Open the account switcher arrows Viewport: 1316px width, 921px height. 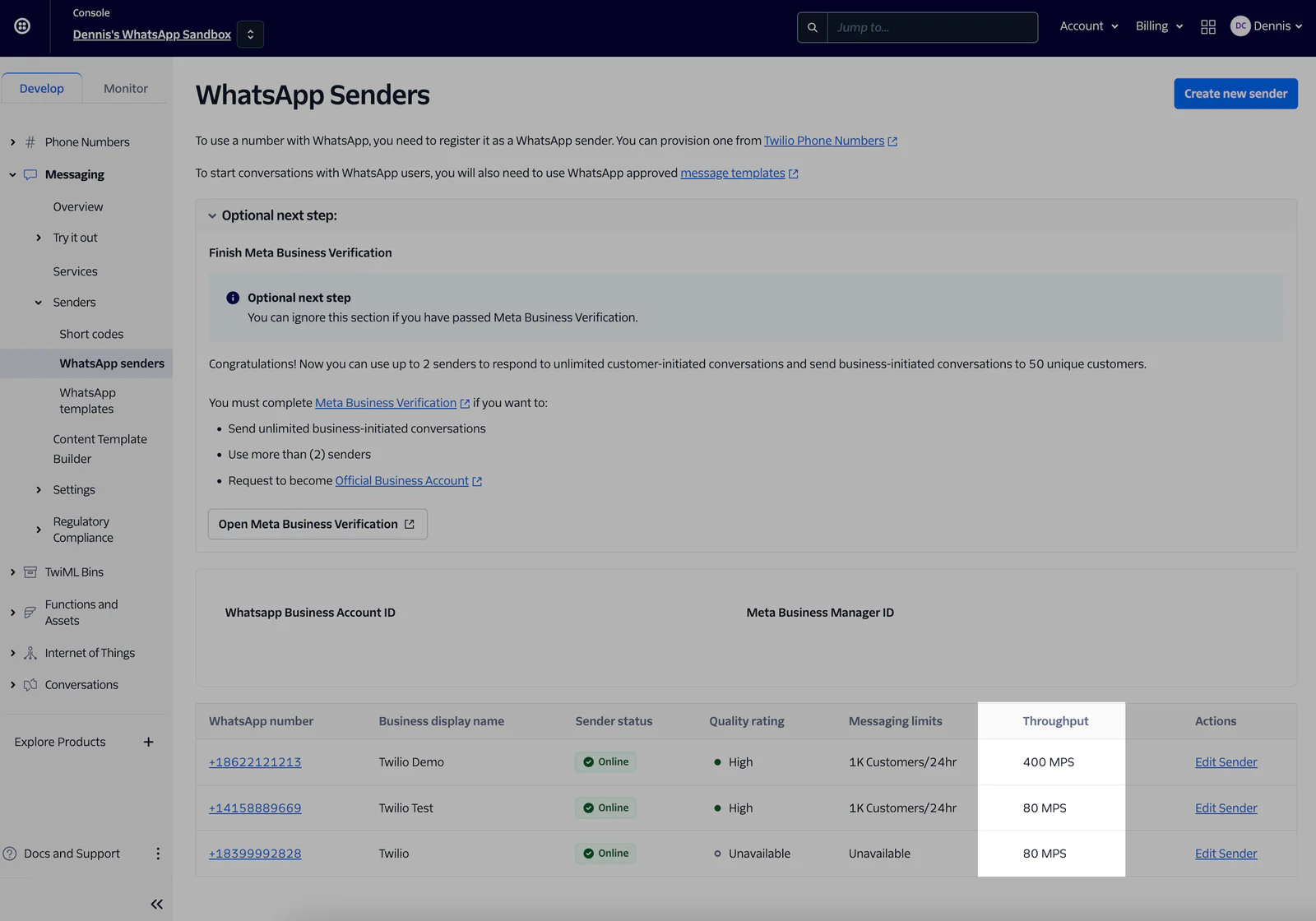[250, 35]
